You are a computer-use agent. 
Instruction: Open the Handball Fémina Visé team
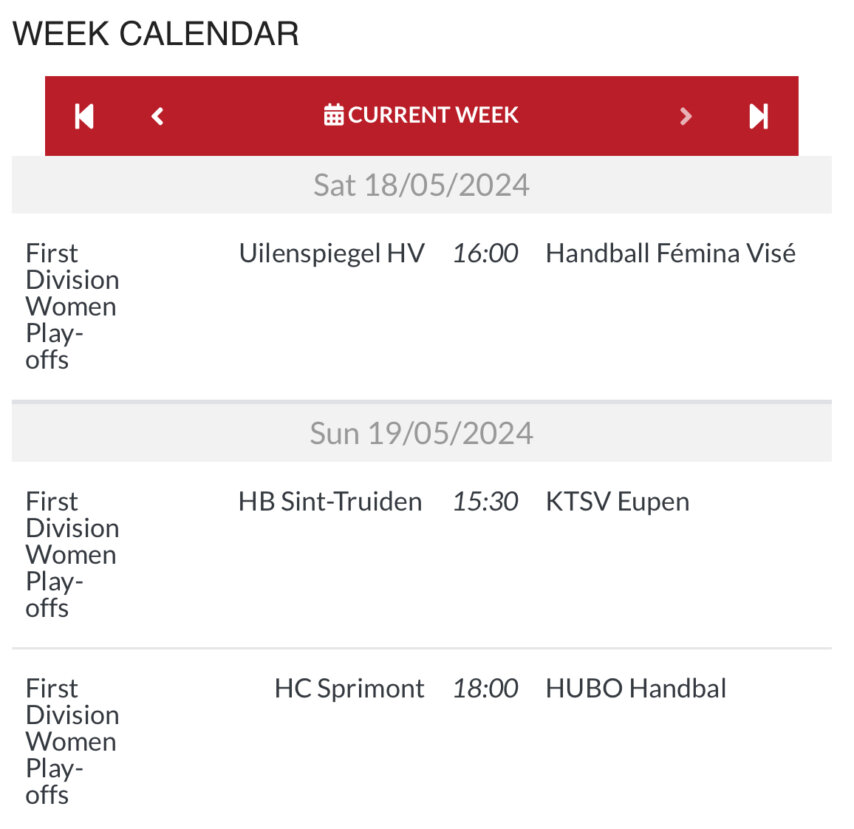(670, 253)
